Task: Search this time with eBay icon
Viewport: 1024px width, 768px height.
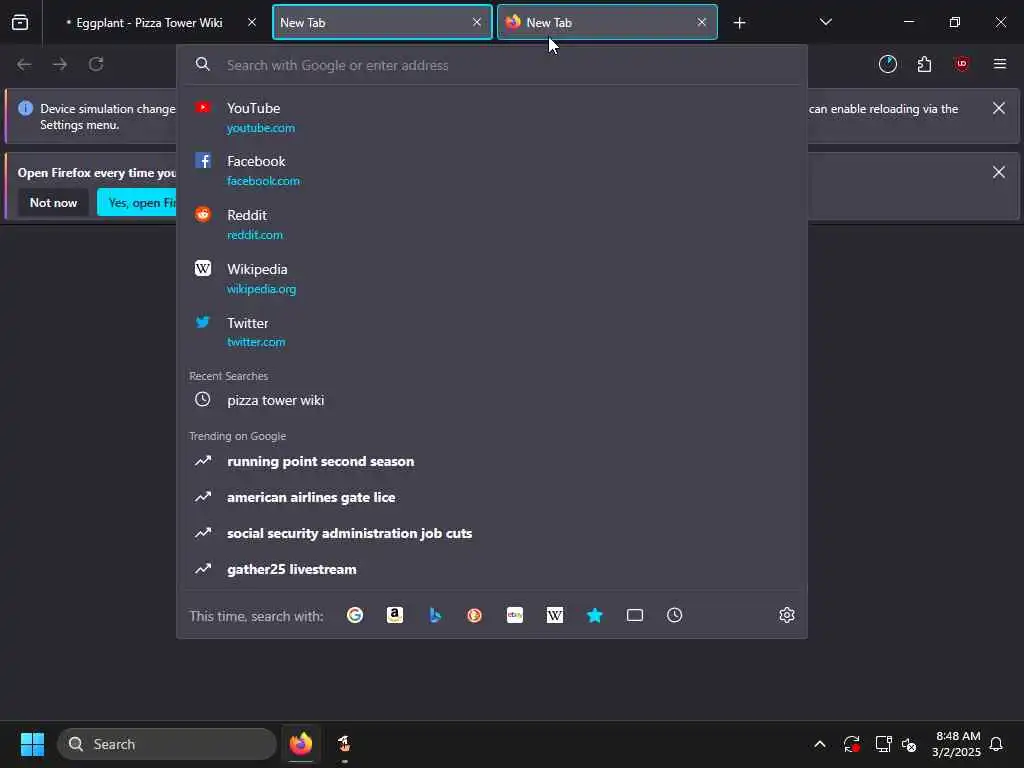Action: coord(515,615)
